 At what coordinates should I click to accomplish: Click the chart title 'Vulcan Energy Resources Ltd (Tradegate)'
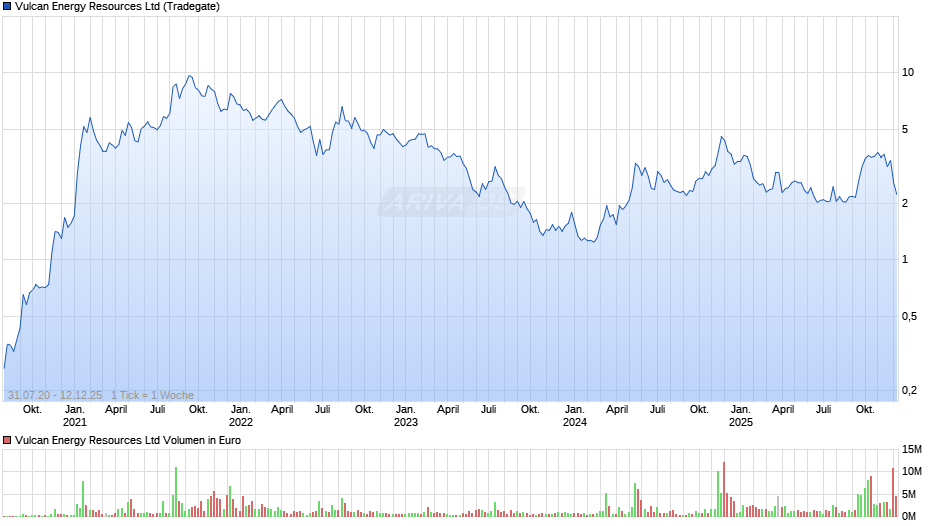[x=118, y=7]
